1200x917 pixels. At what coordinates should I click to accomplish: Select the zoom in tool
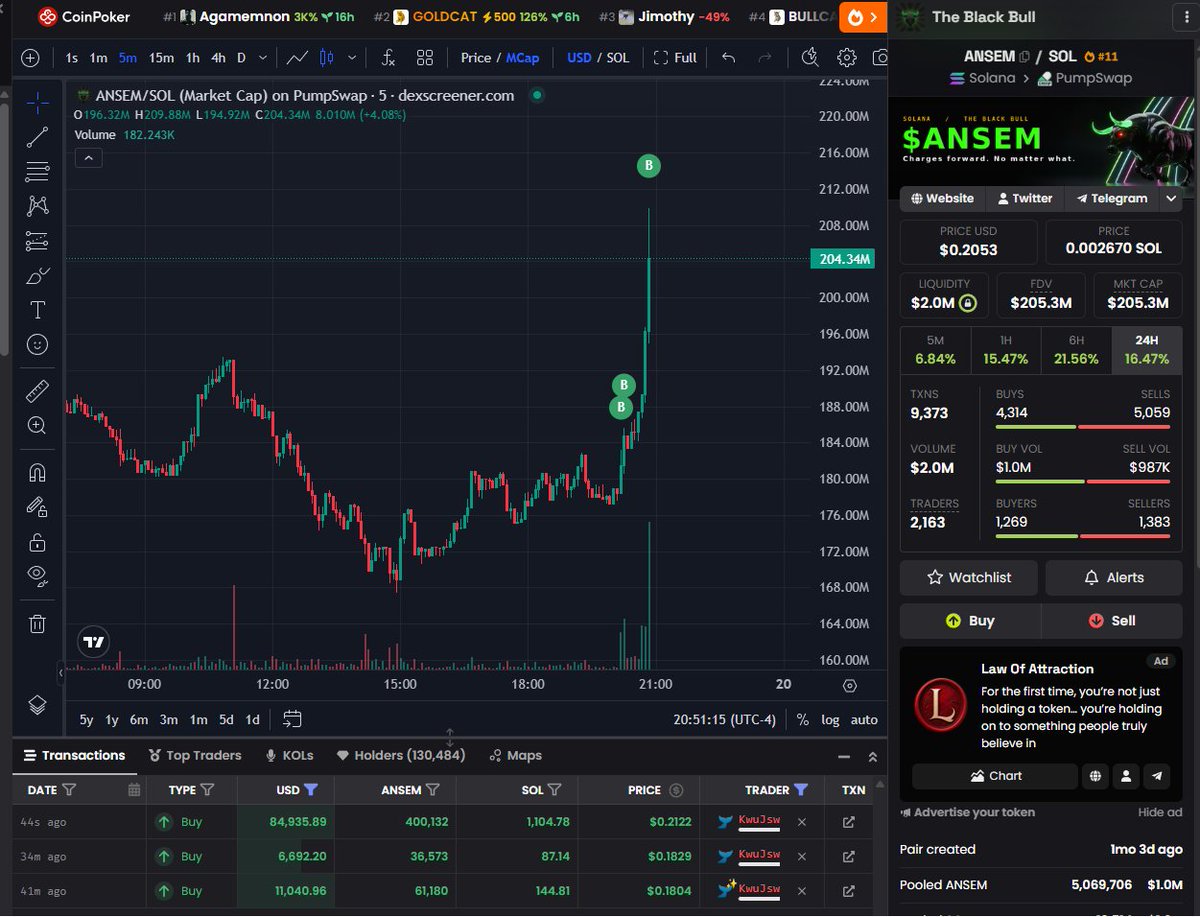37,425
